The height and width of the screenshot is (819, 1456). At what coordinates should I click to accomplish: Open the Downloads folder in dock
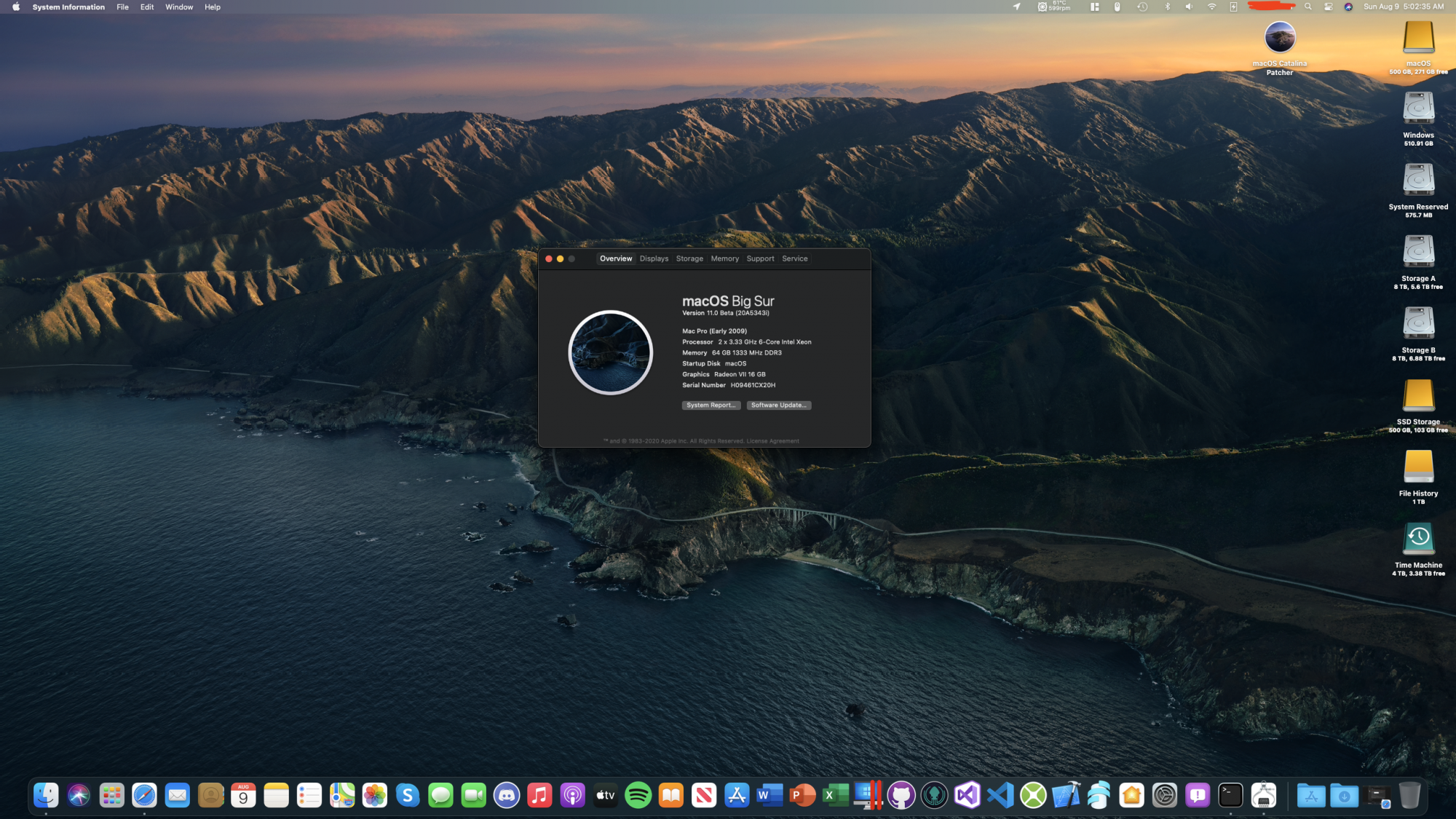click(x=1344, y=795)
